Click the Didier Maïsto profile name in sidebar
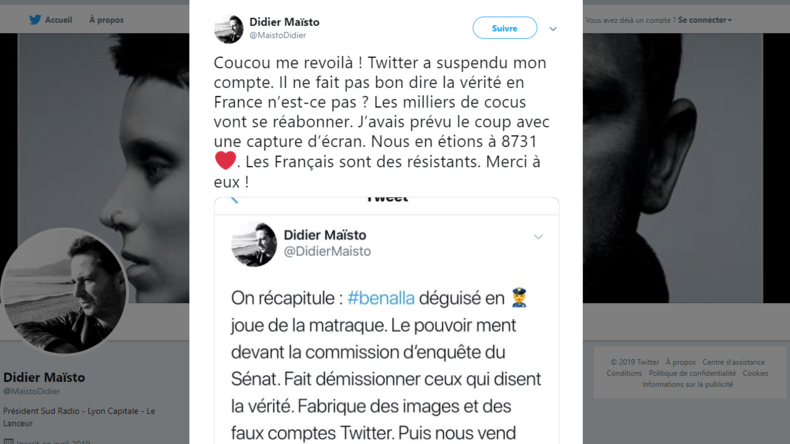Viewport: 790px width, 444px height. (x=44, y=377)
